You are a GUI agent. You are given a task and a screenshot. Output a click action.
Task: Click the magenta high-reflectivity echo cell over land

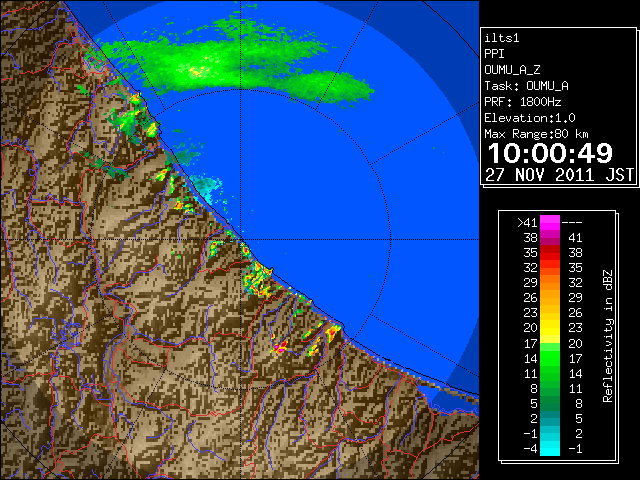pos(280,348)
